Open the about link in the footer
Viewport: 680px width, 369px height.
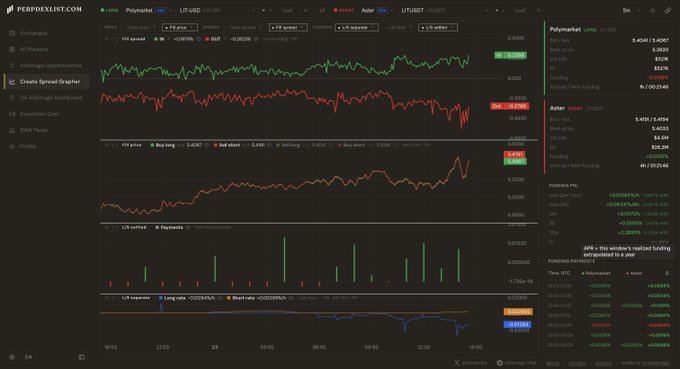pyautogui.click(x=552, y=363)
